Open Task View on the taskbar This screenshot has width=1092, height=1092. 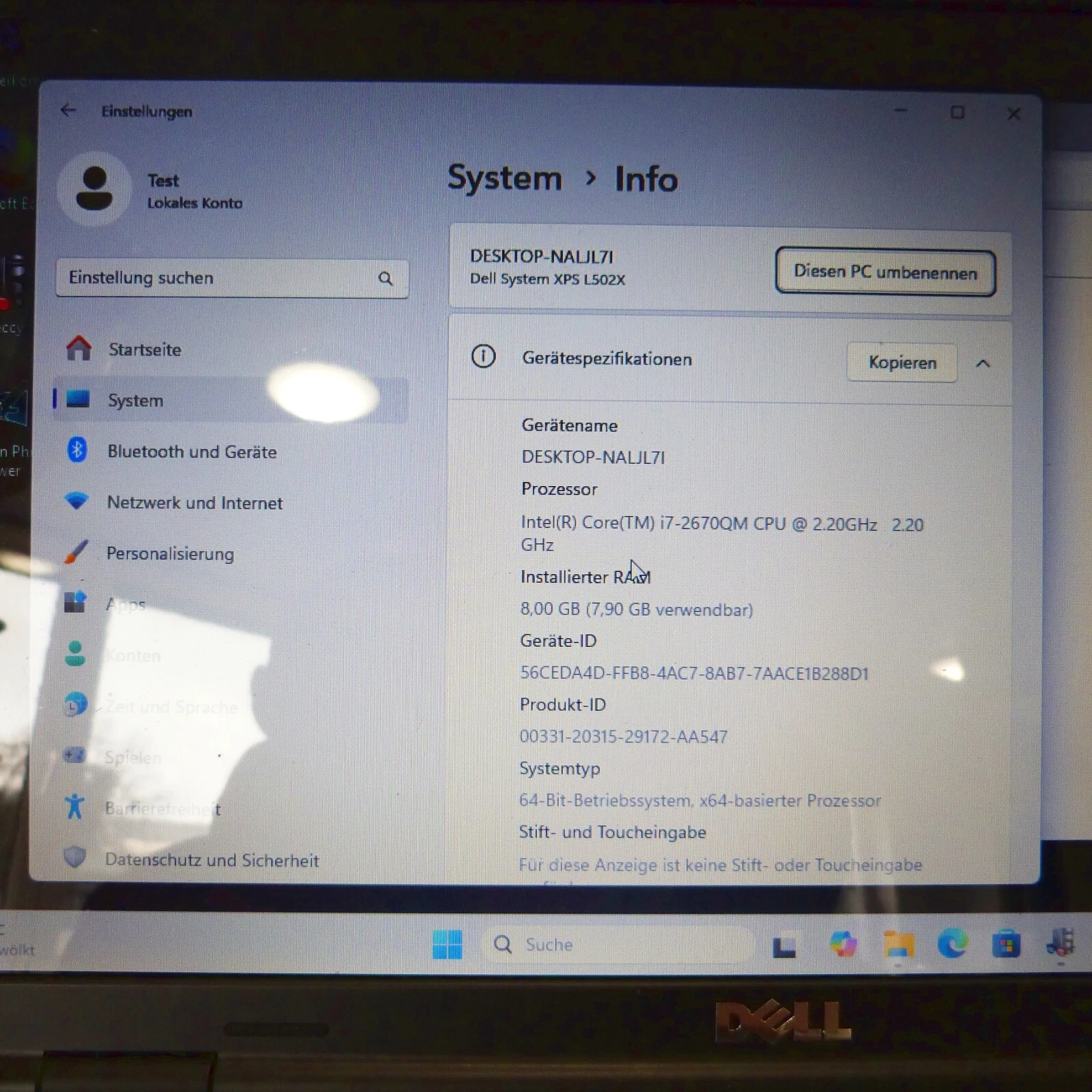(x=784, y=947)
